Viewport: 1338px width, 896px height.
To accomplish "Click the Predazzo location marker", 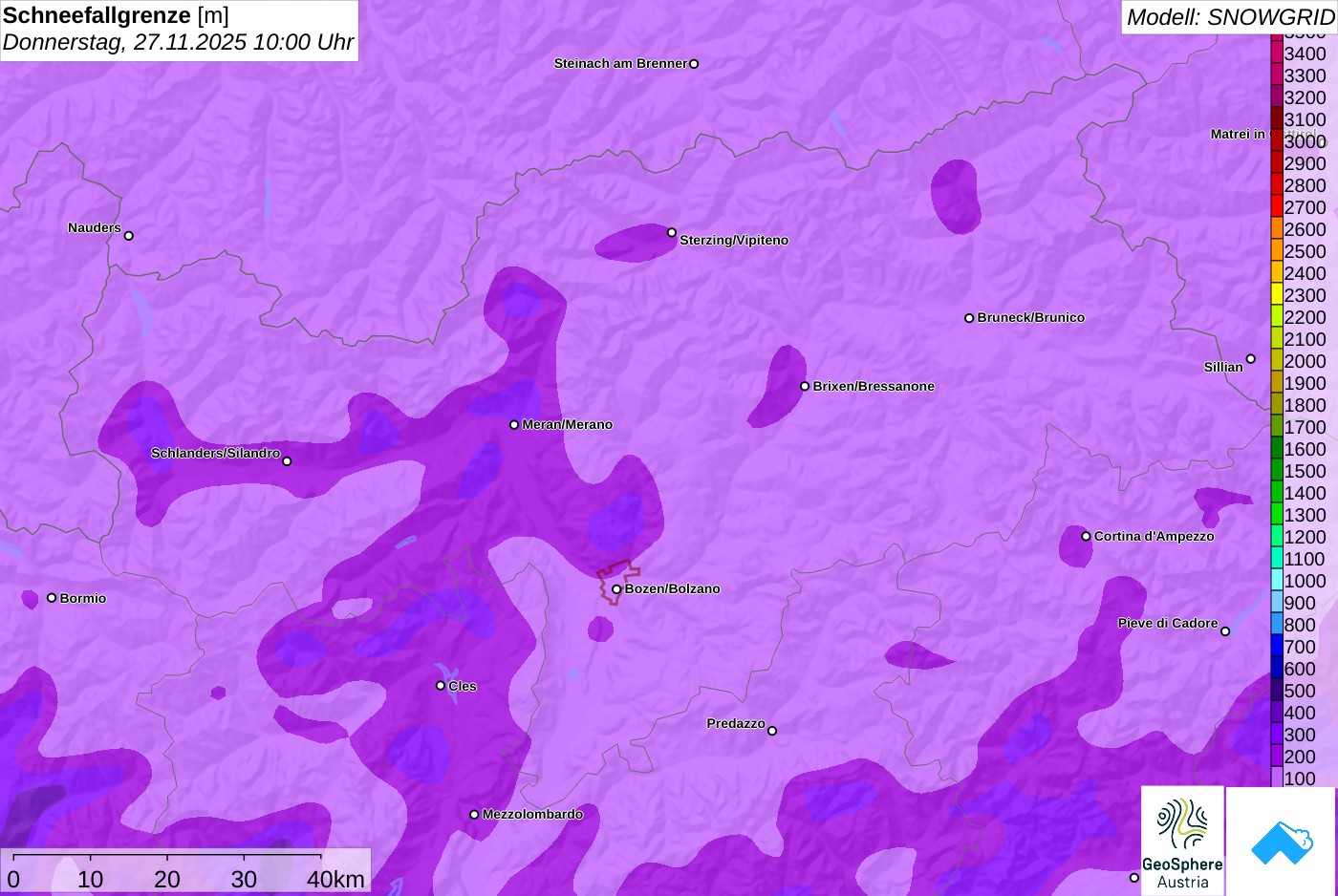I will point(772,731).
